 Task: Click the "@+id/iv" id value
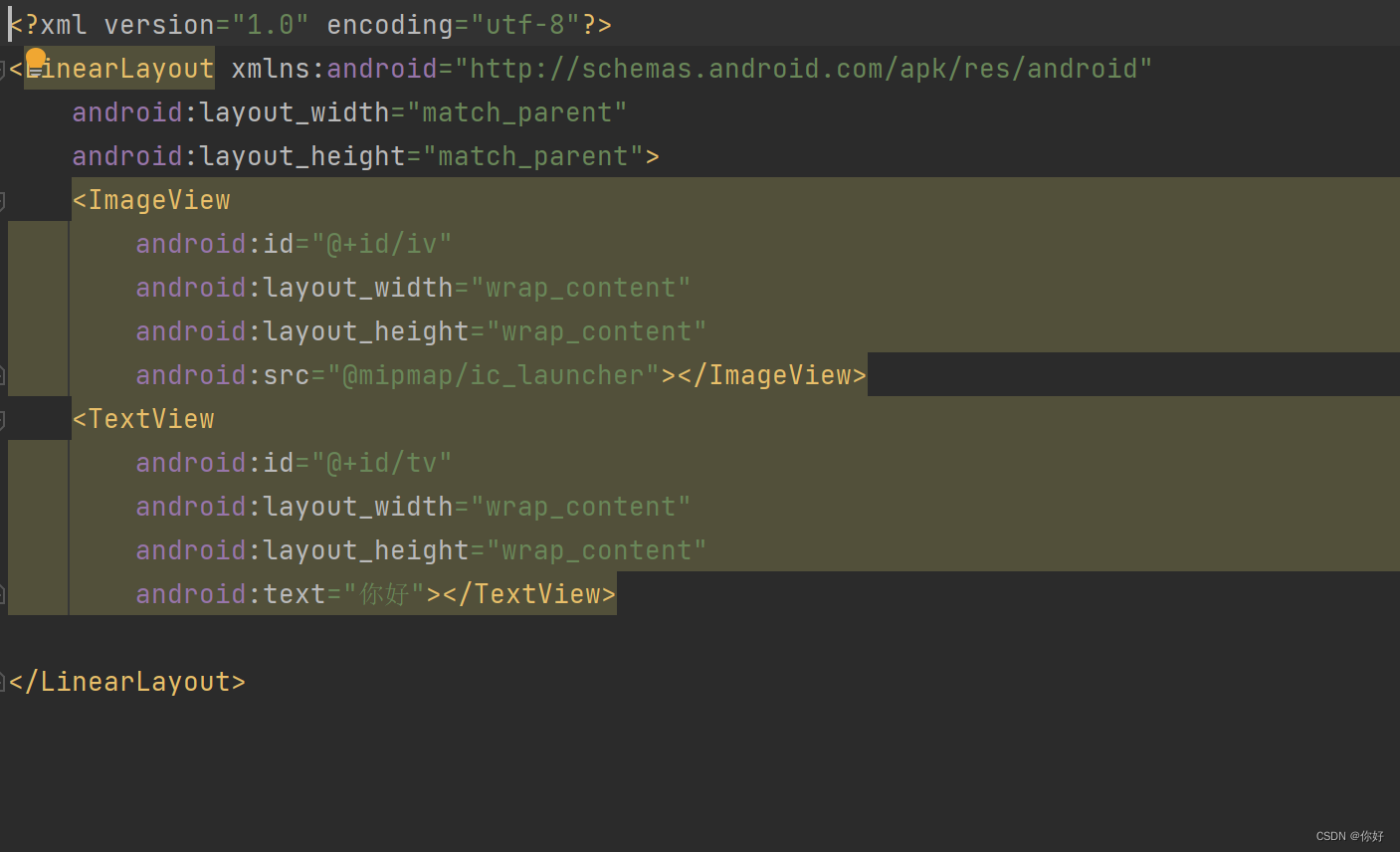pos(382,244)
